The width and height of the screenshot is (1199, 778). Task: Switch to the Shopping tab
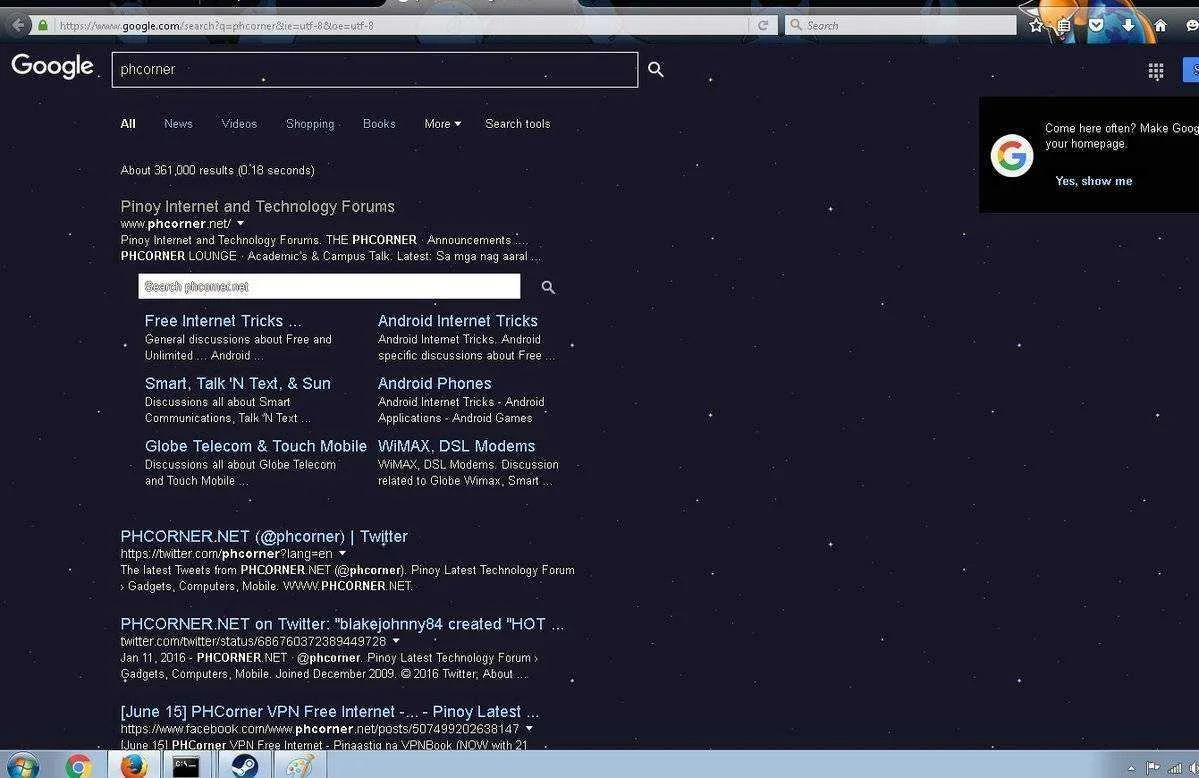(310, 124)
